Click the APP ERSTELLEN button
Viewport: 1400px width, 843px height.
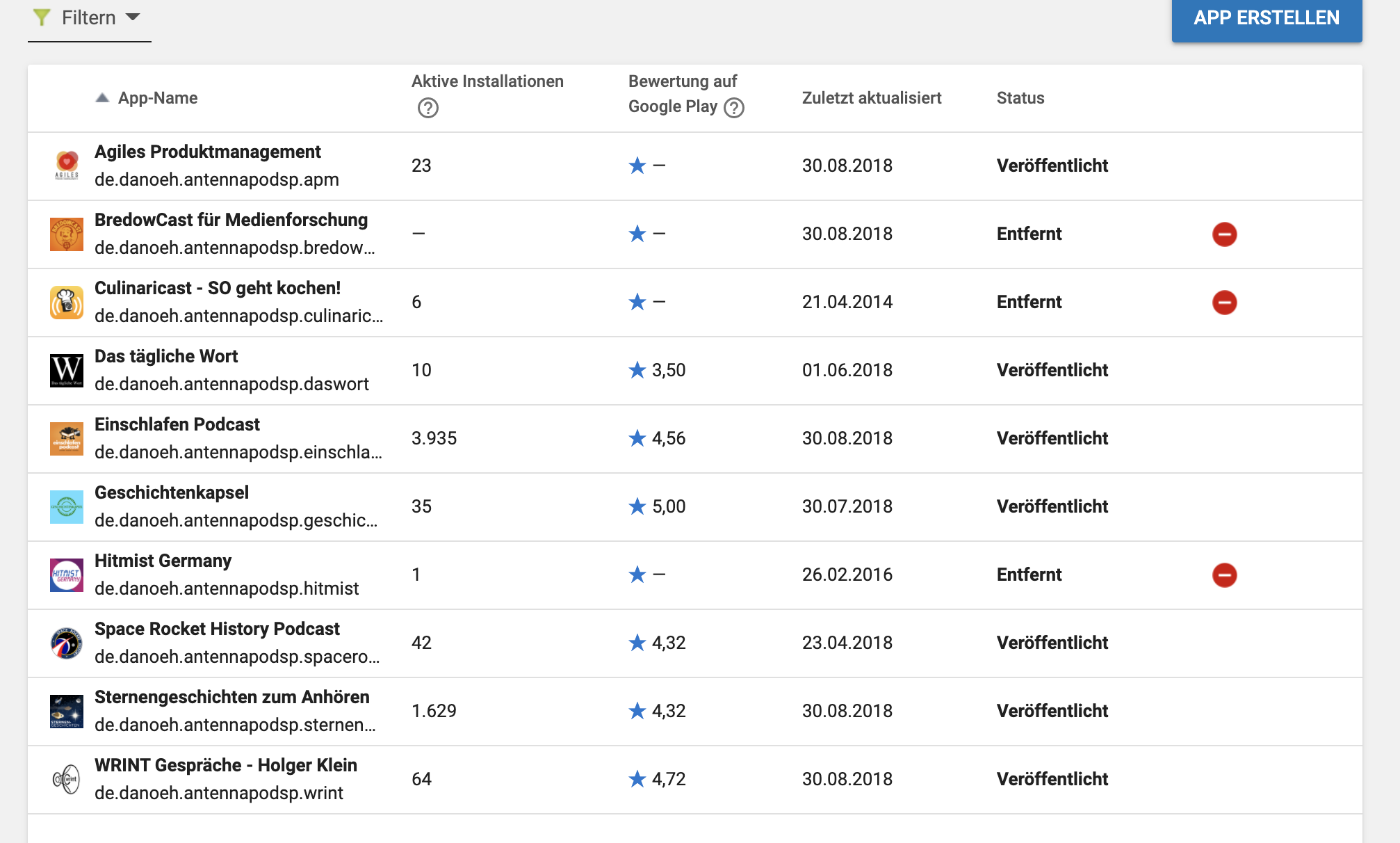tap(1267, 18)
